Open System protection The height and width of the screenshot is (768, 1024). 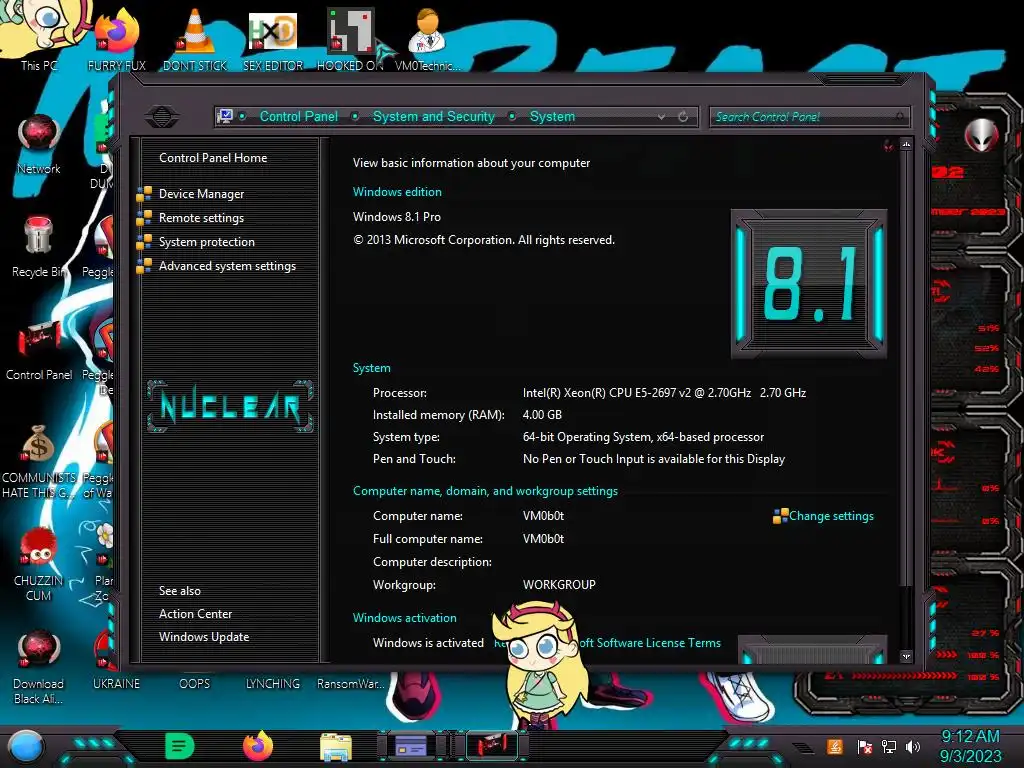(206, 242)
